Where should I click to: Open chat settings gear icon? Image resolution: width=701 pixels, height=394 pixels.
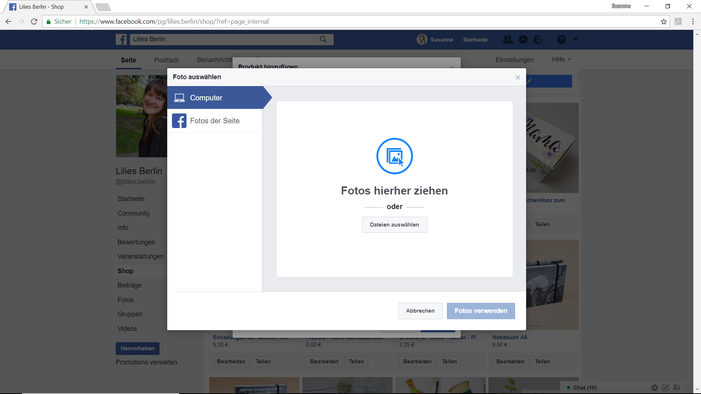655,387
